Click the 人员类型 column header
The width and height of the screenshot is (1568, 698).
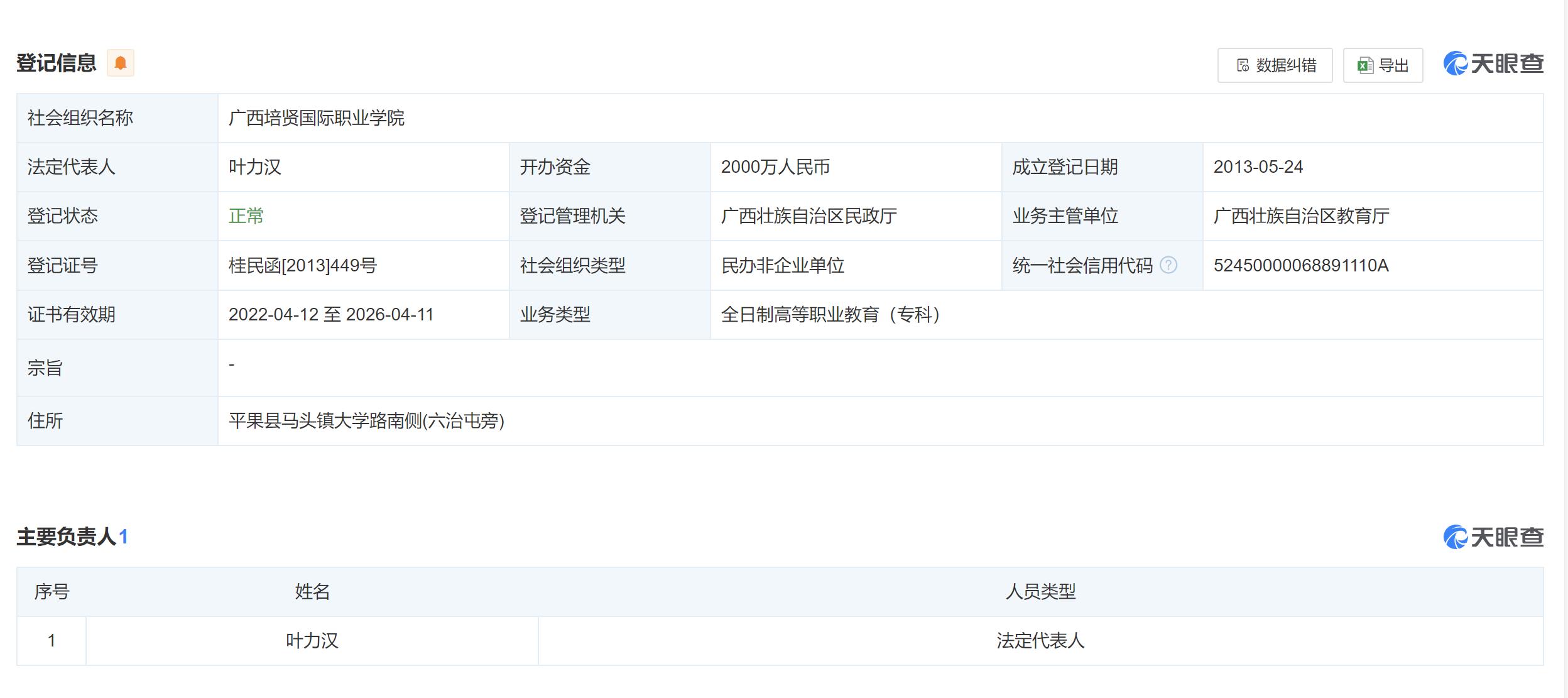pyautogui.click(x=1041, y=592)
